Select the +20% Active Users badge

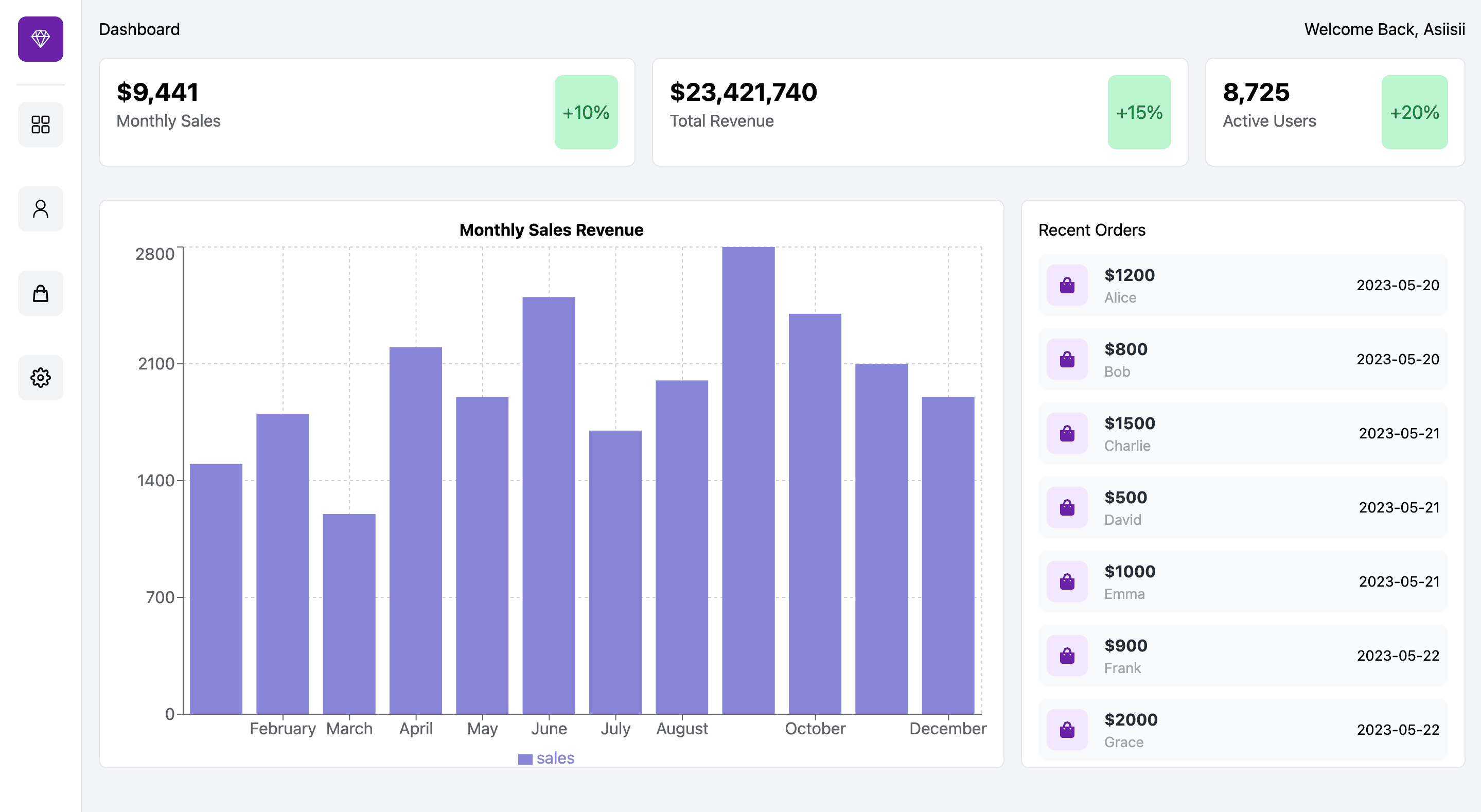point(1414,112)
